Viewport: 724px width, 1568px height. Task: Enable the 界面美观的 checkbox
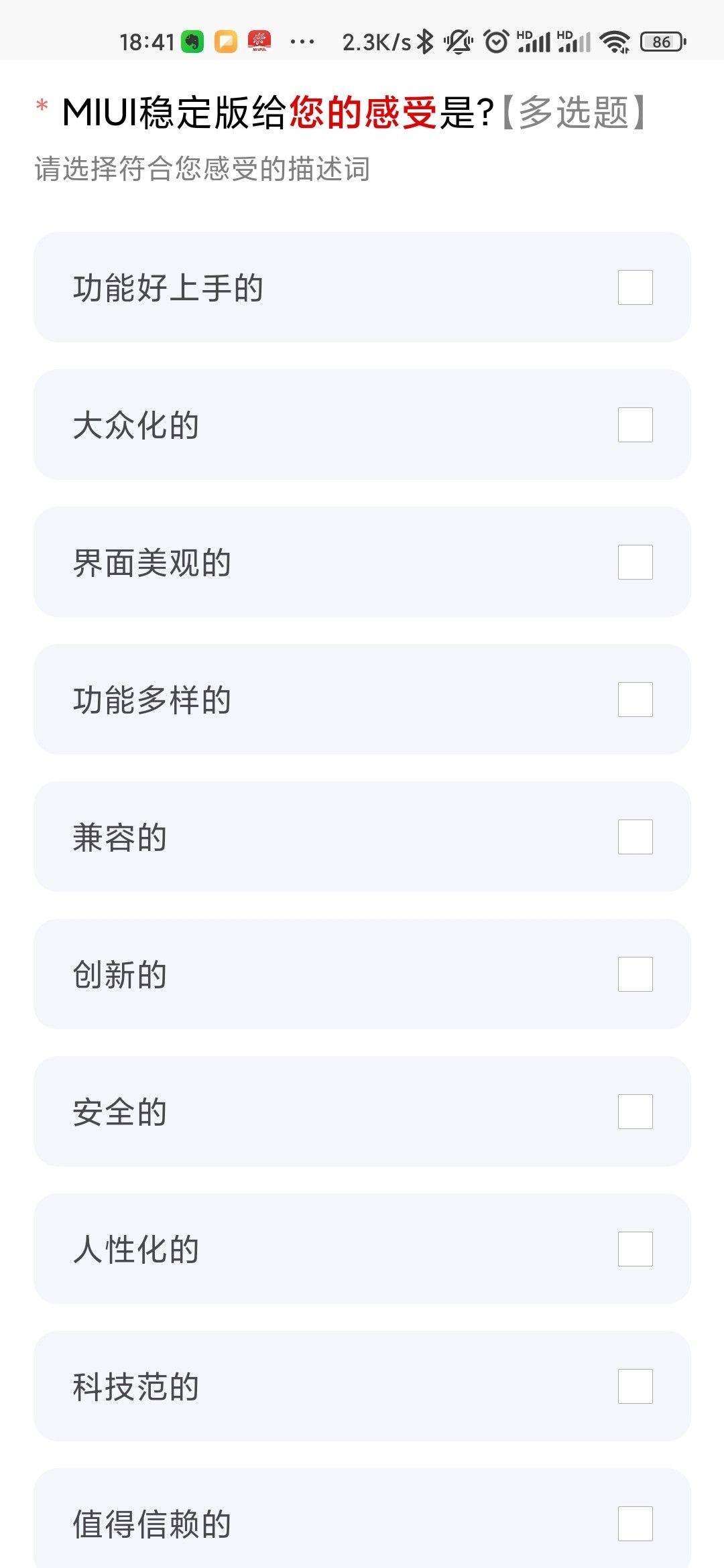click(x=635, y=562)
